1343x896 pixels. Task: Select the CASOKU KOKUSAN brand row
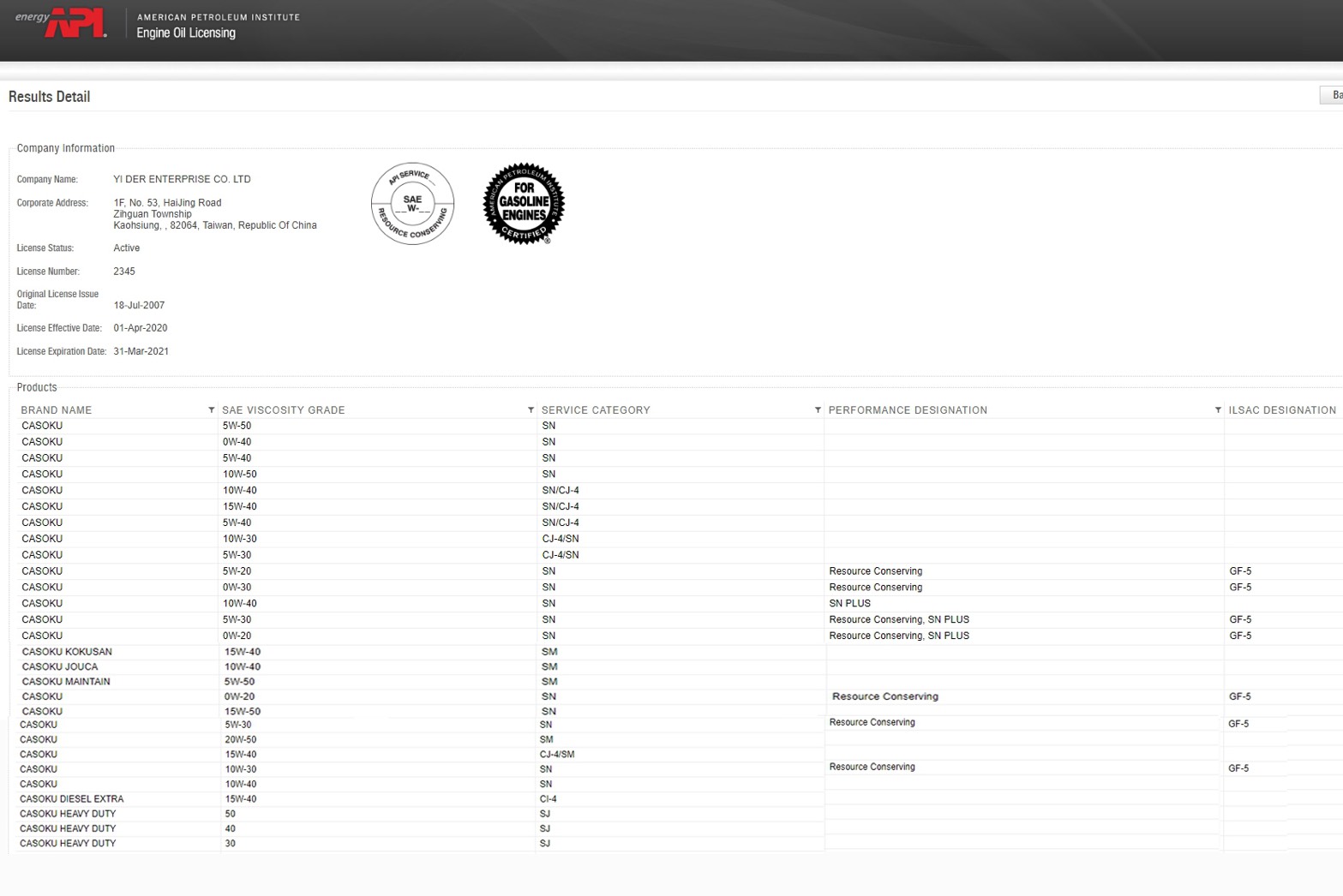click(67, 652)
